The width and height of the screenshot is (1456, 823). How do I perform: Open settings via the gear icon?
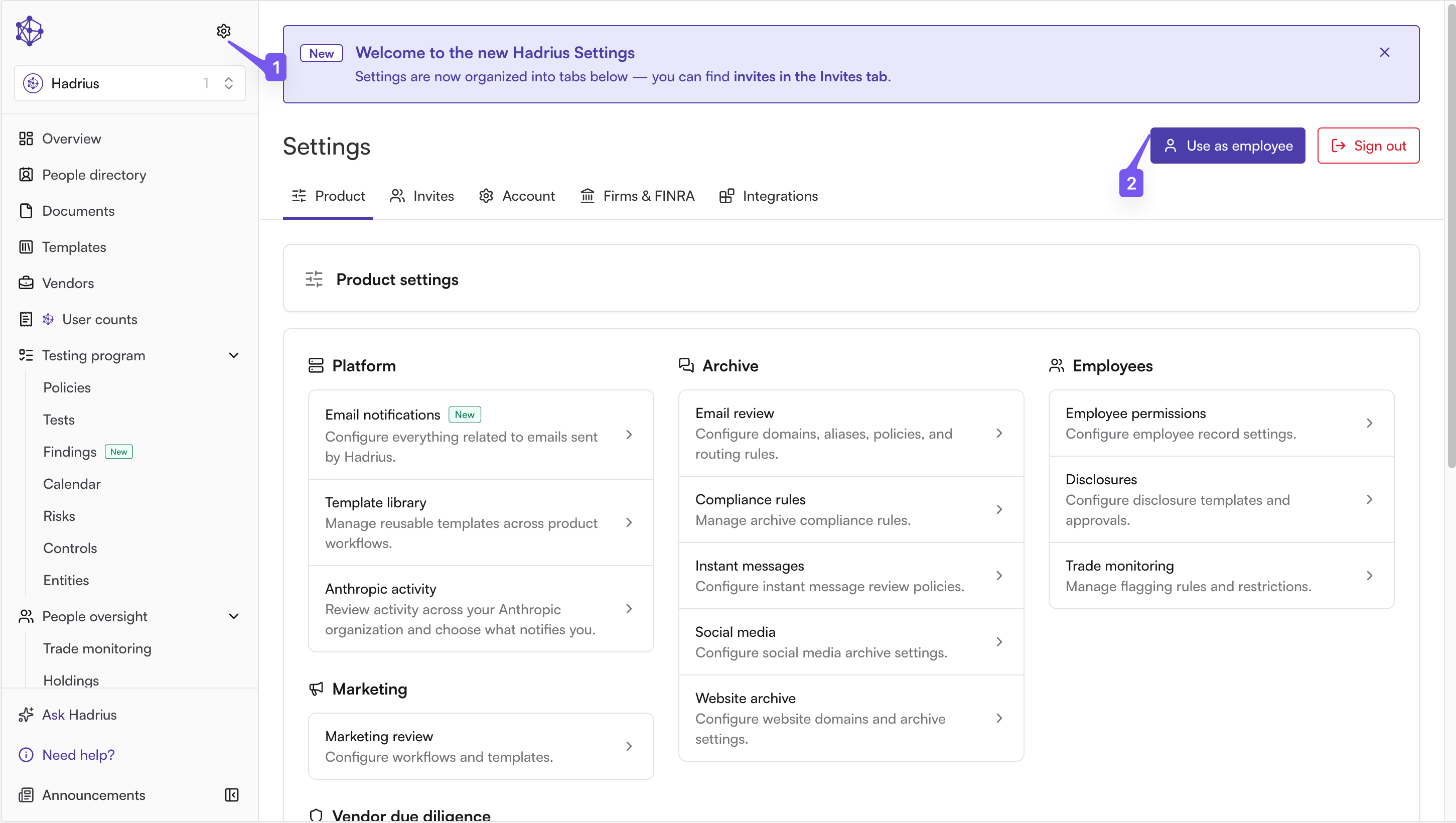[x=223, y=31]
